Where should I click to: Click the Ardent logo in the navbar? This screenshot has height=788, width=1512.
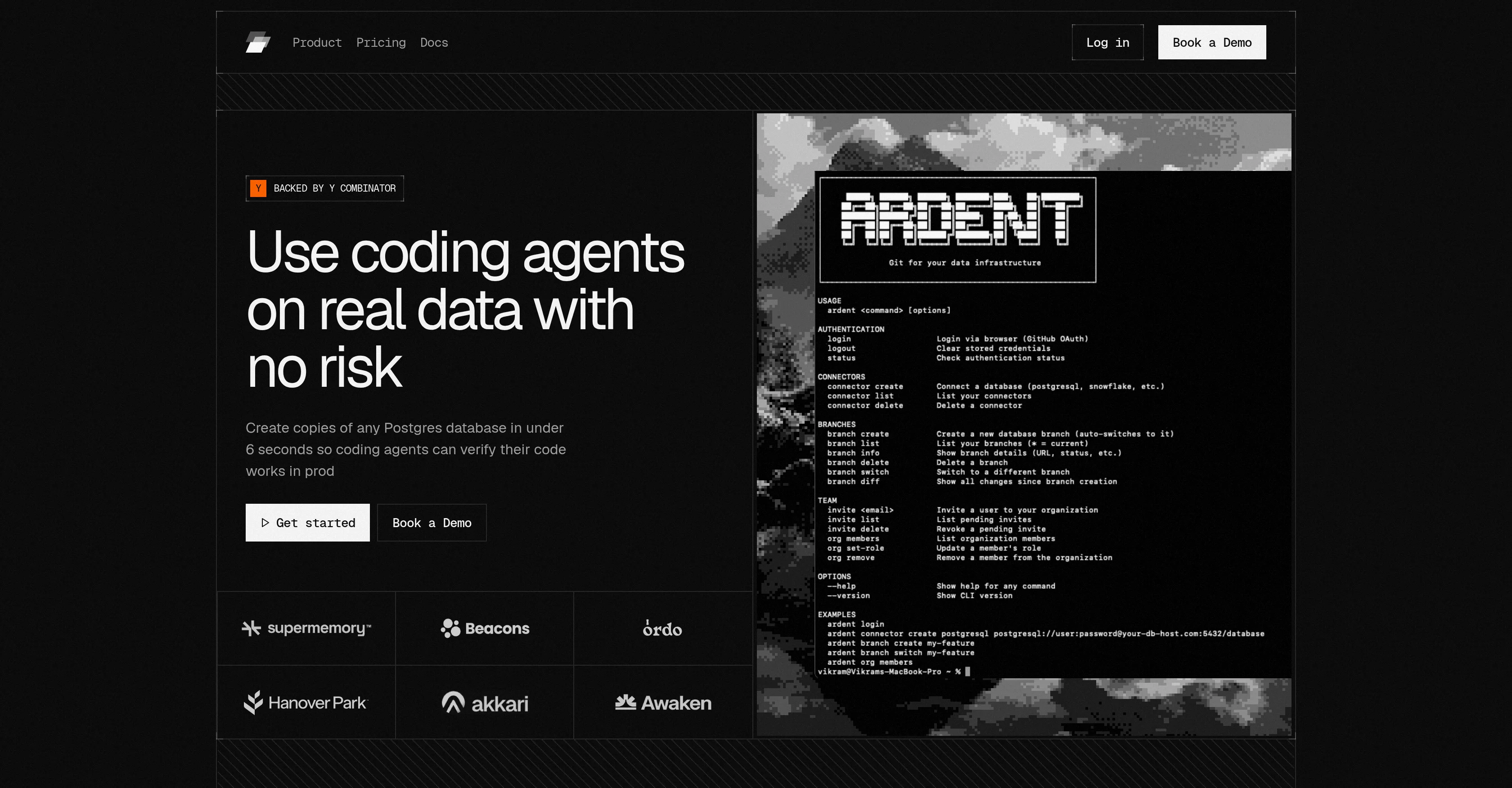pos(258,42)
